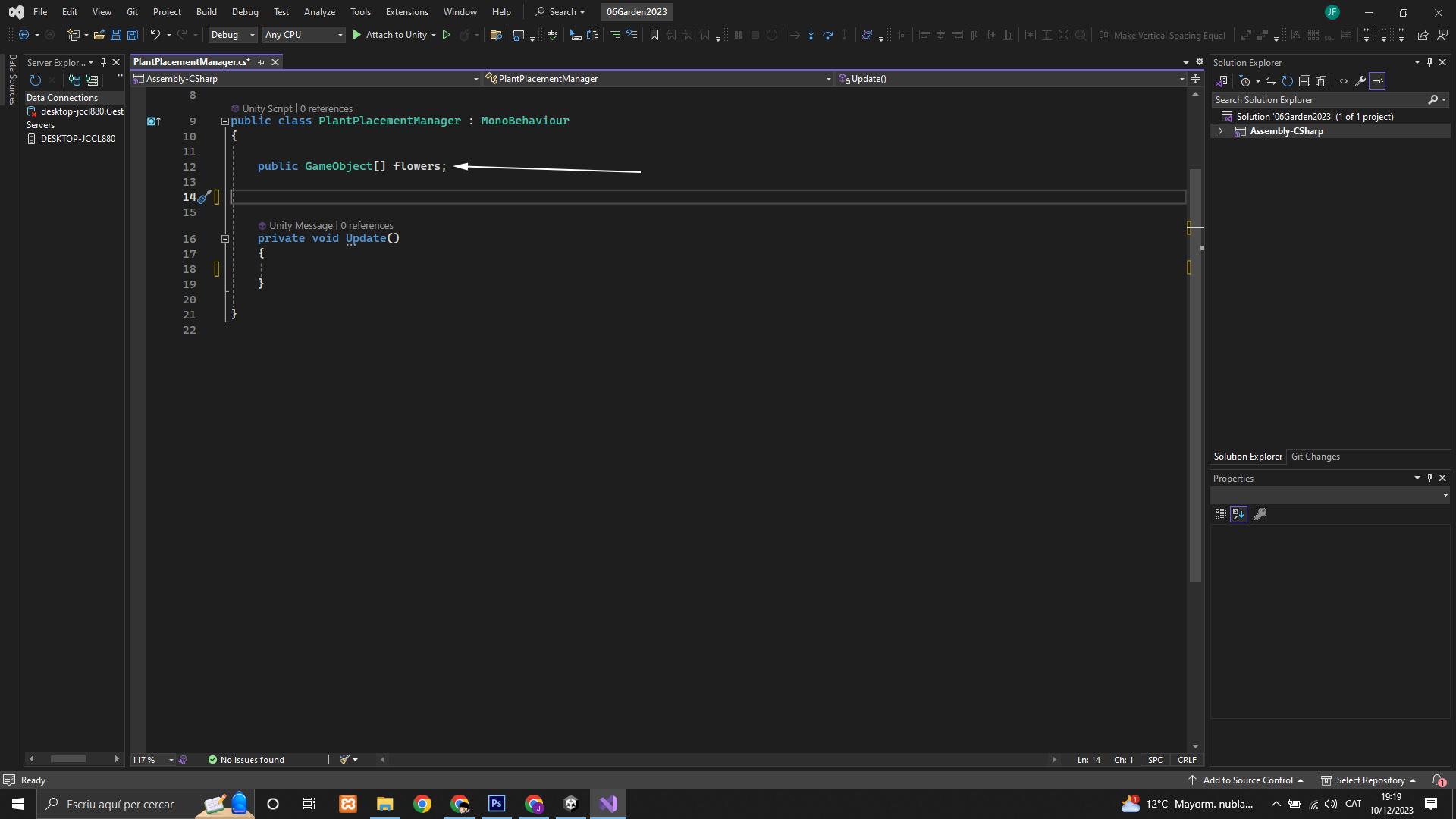This screenshot has width=1456, height=819.
Task: Open the Extensions menu
Action: point(406,12)
